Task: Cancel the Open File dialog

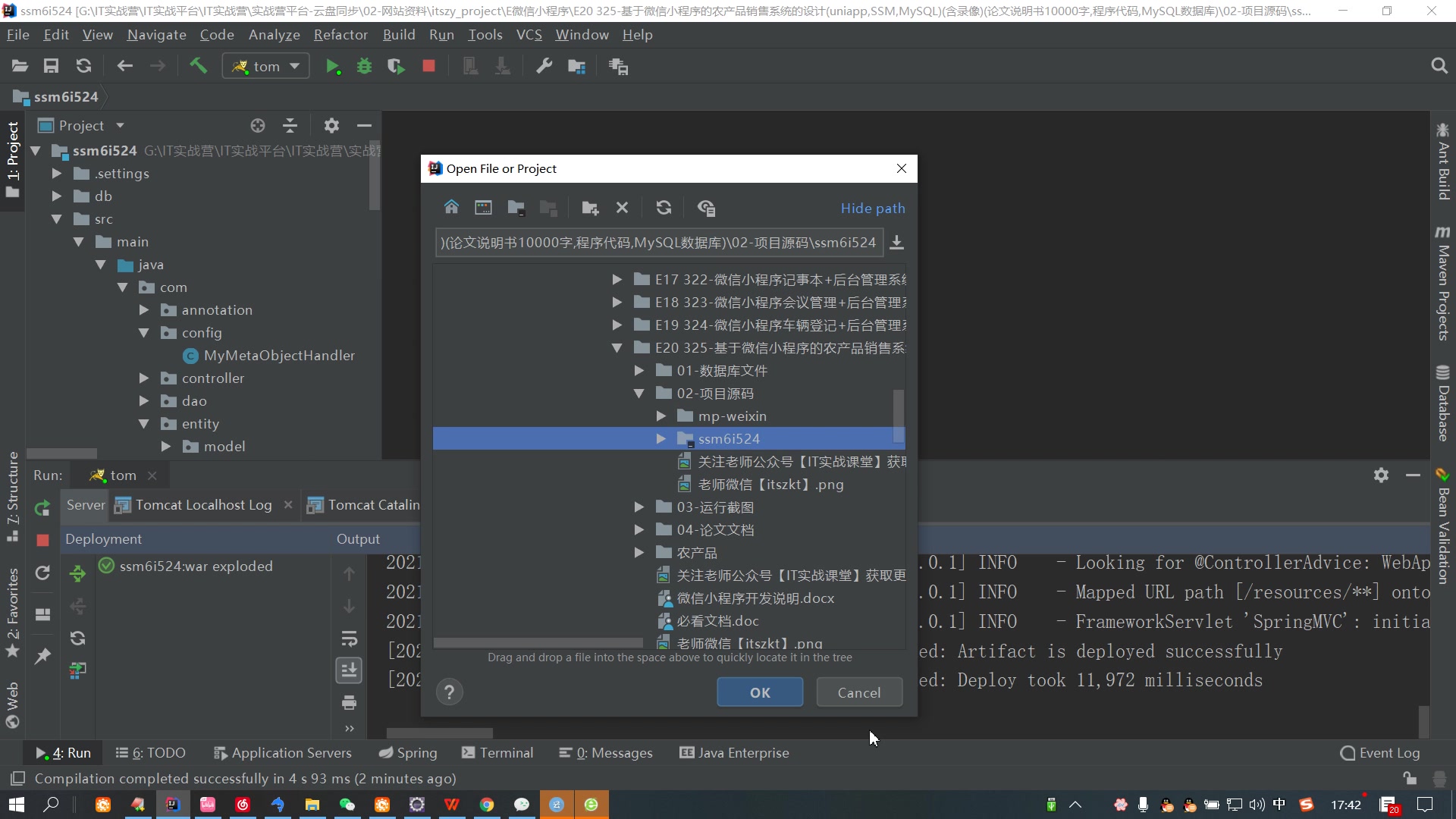Action: click(x=859, y=692)
